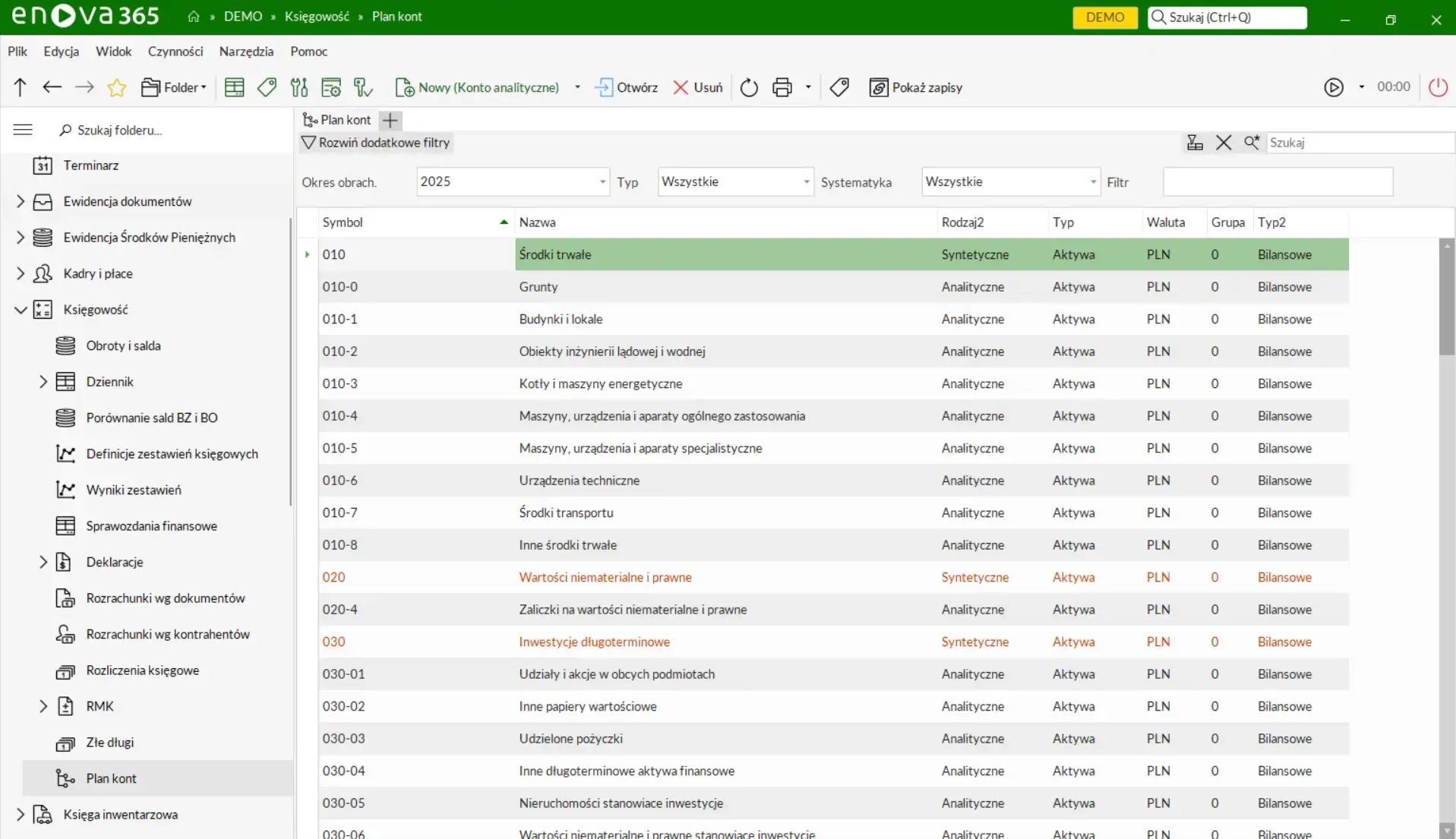This screenshot has height=839, width=1456.
Task: Click the Pokaż zapisy button
Action: 916,88
